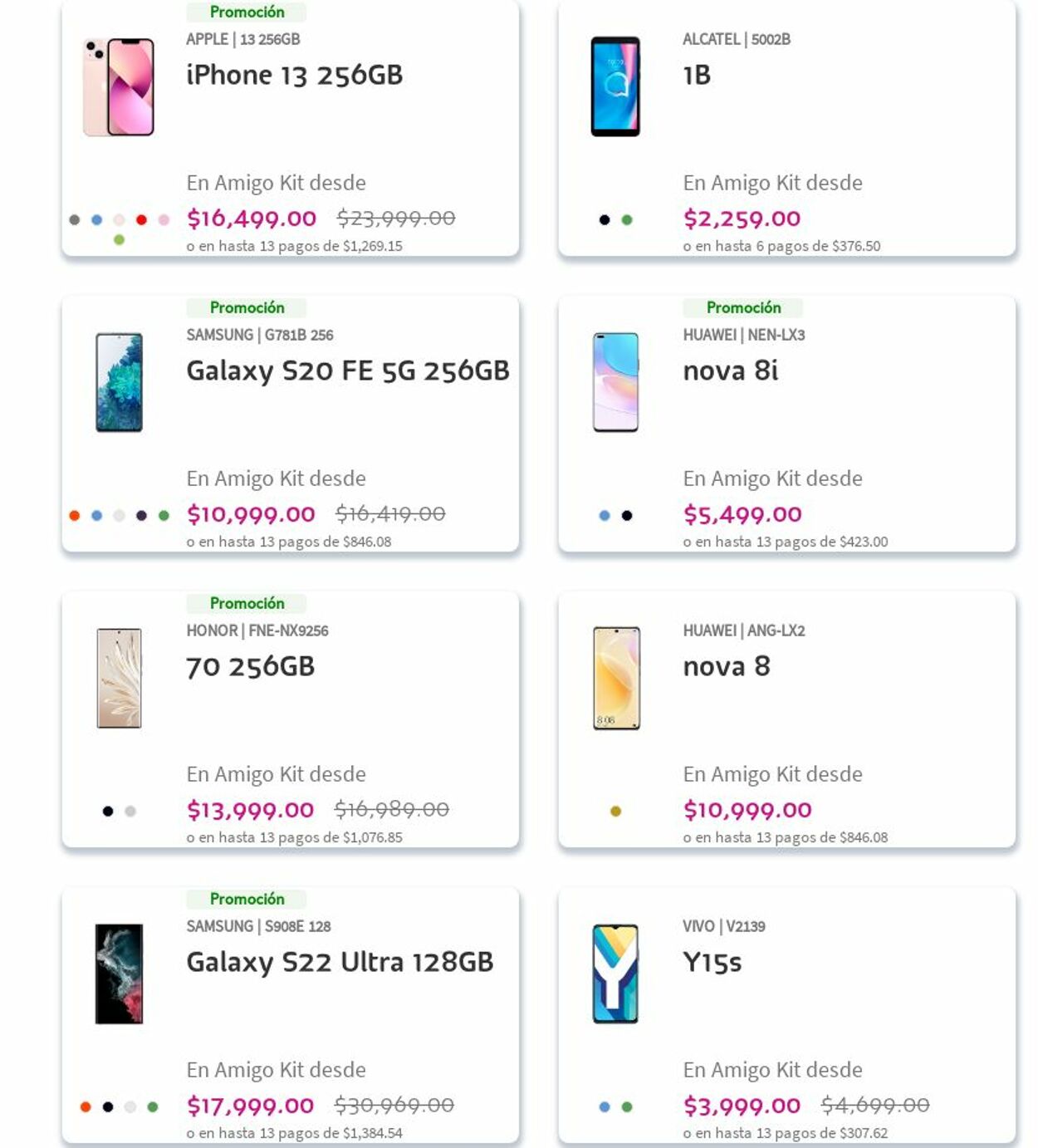The width and height of the screenshot is (1038, 1148).
Task: Click the Y15s price of $3,999.00
Action: [742, 1106]
